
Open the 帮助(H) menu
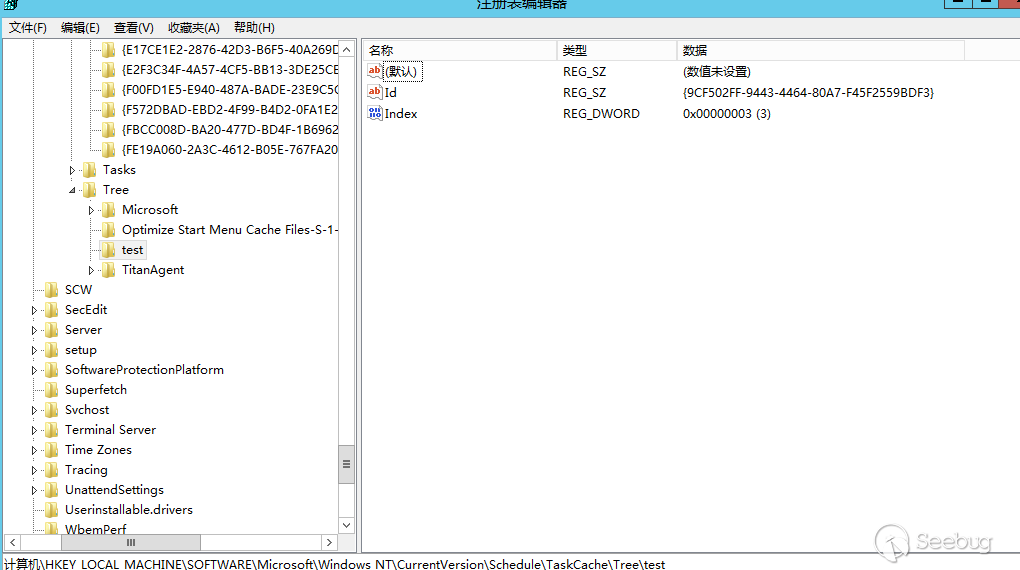(254, 28)
